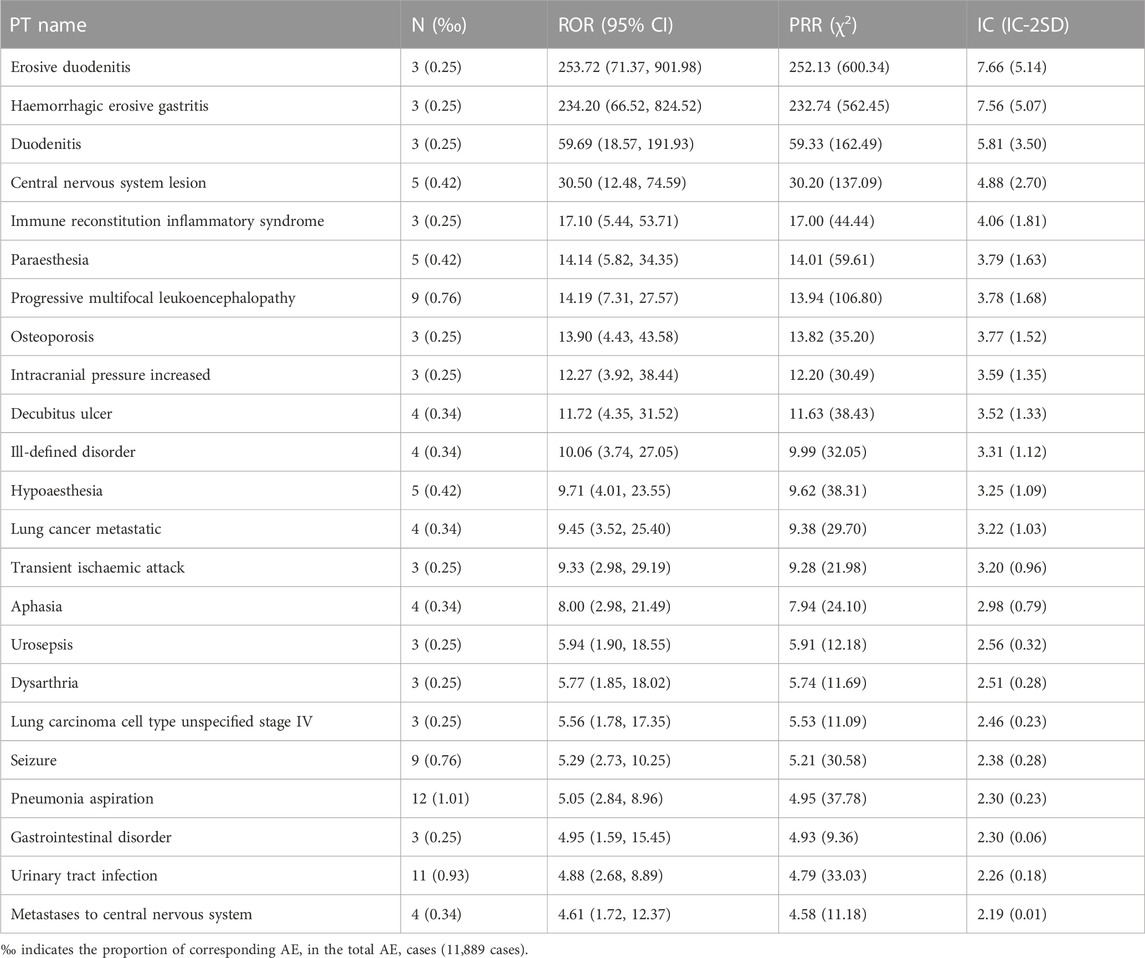Click the 'Dysarthria' row name
Viewport: 1145px width, 958px height.
44,683
